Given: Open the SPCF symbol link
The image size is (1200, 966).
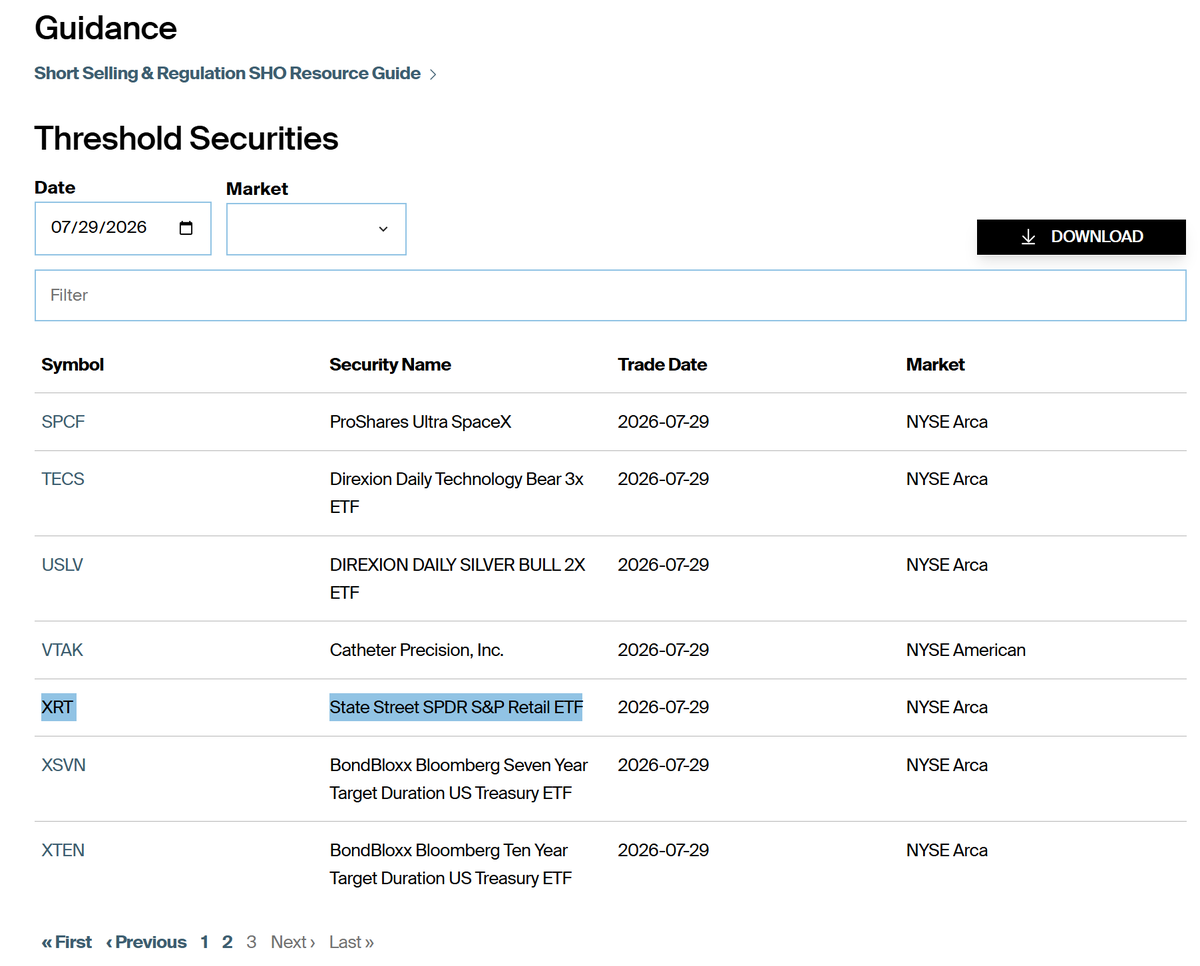Looking at the screenshot, I should 63,422.
